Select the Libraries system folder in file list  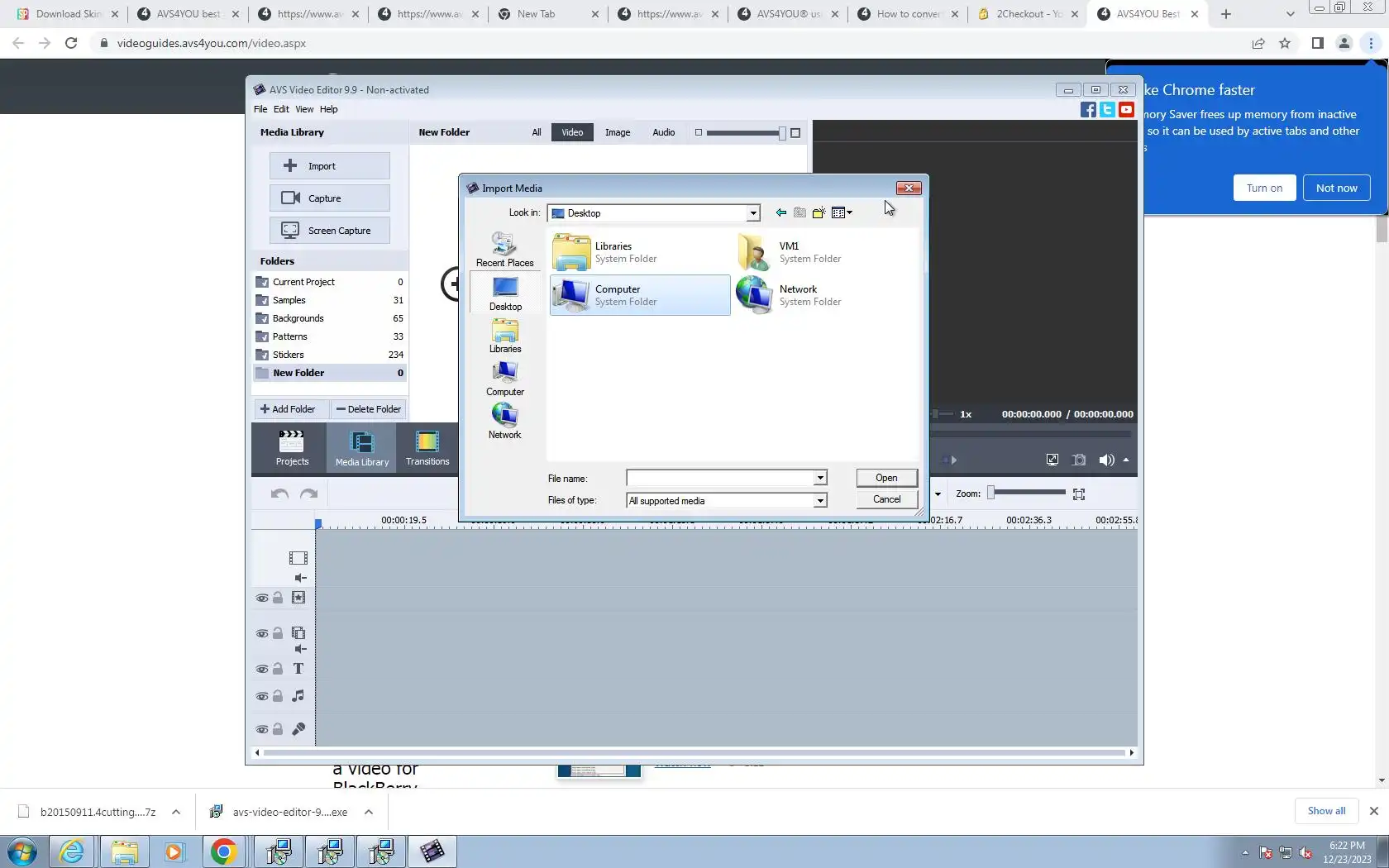[640, 252]
